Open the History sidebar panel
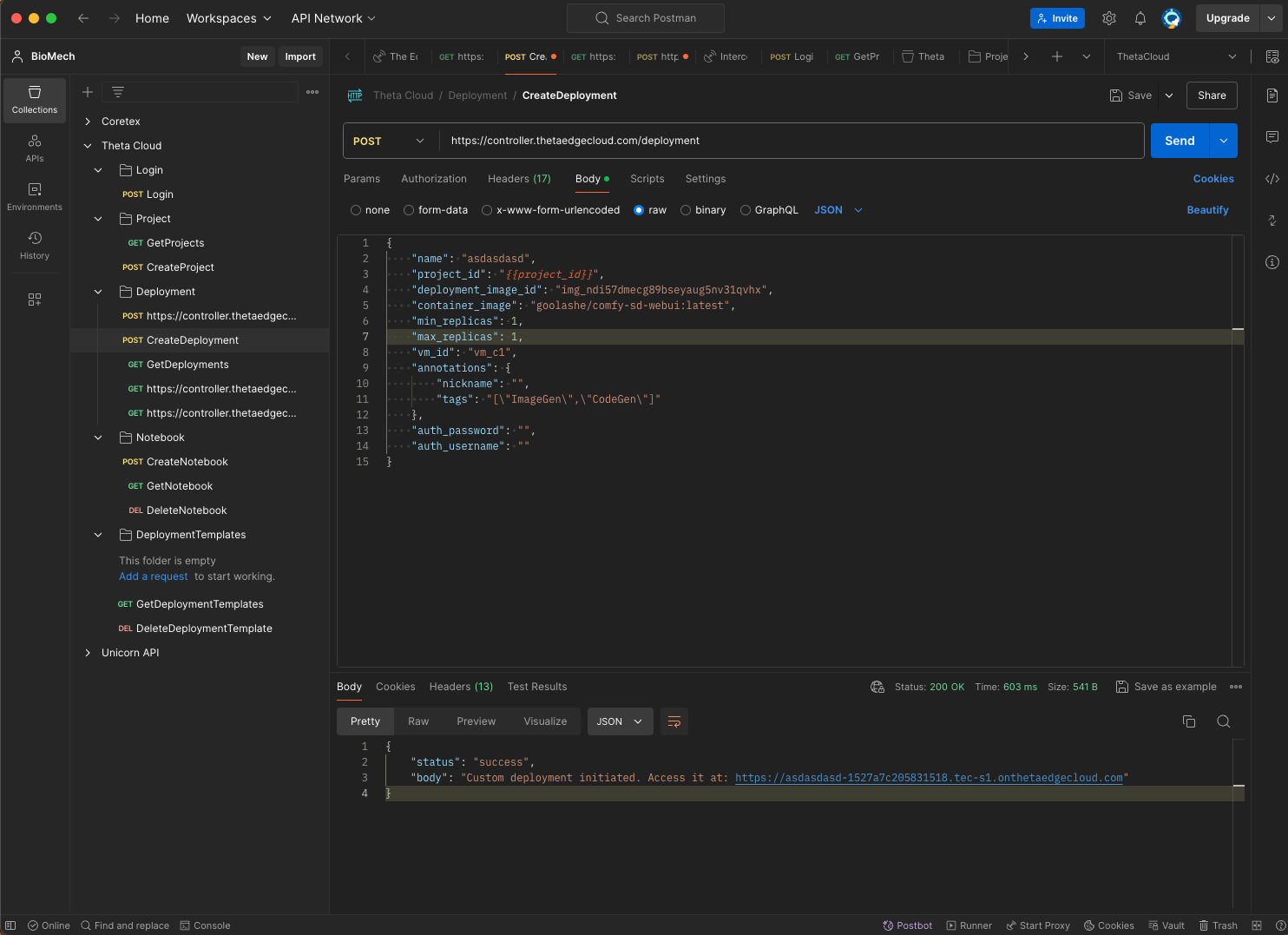 35,245
